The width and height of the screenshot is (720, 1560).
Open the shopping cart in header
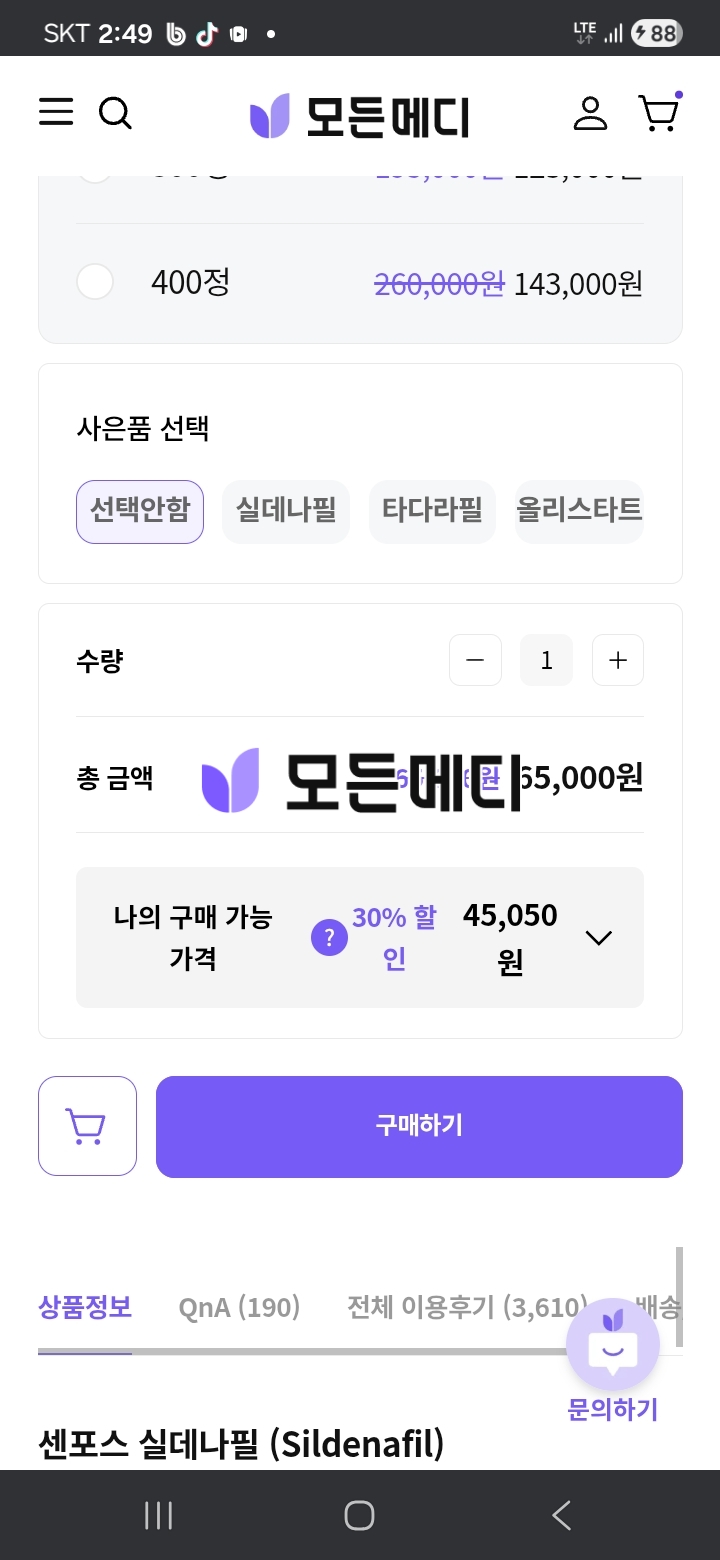(658, 114)
